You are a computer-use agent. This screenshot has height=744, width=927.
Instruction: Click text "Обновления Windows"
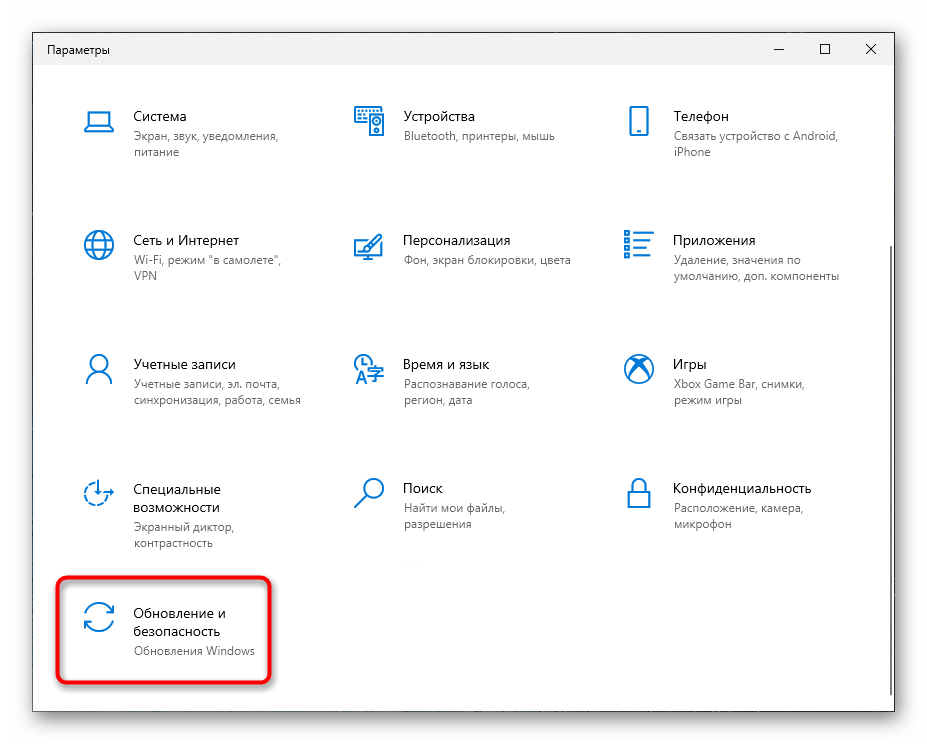pyautogui.click(x=194, y=651)
